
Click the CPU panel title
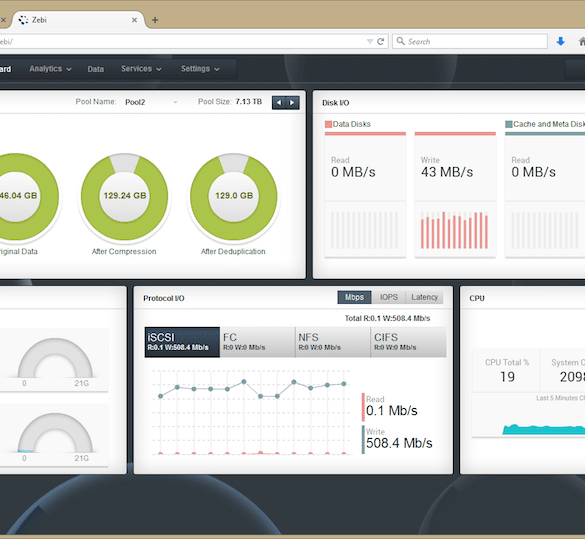477,298
